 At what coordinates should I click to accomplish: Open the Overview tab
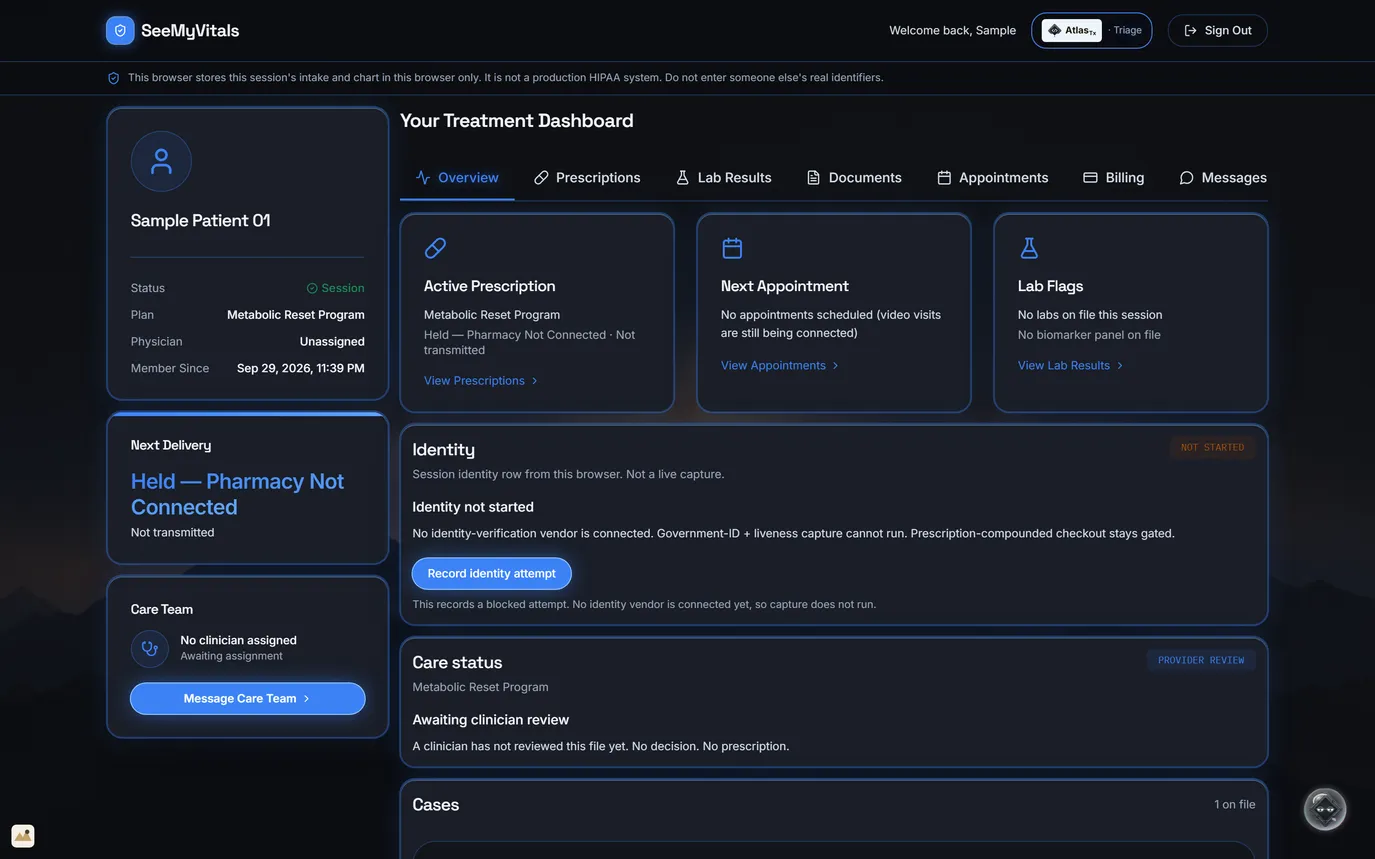click(x=457, y=177)
